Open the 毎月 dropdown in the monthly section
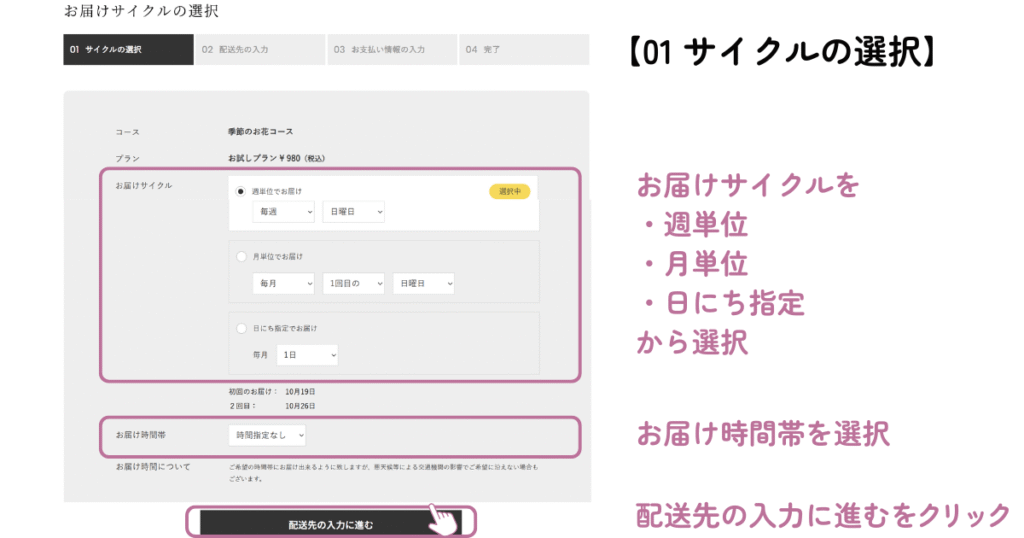Viewport: 1024px width, 538px height. click(284, 284)
